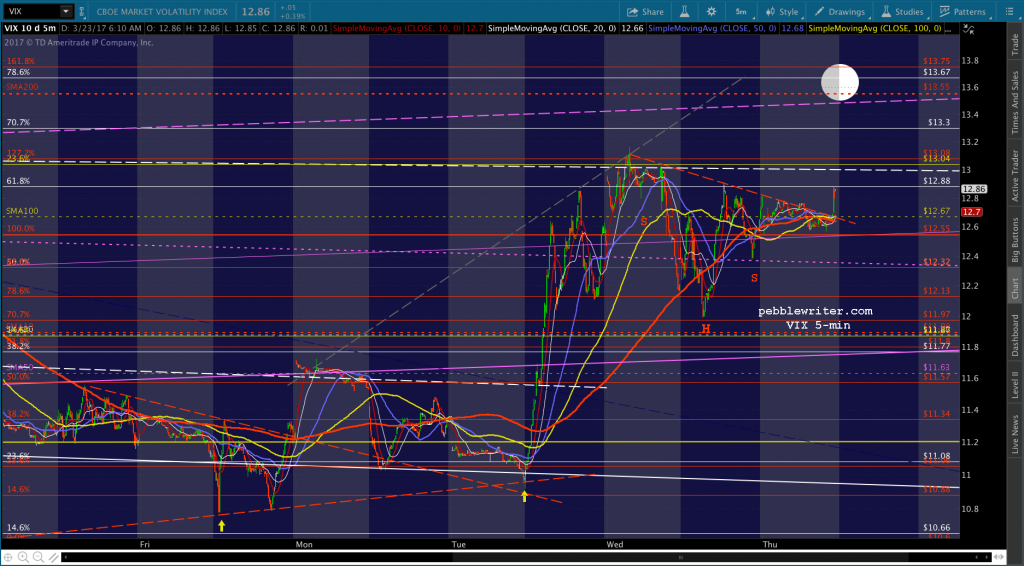
Task: Open the Drawings tool menu
Action: click(839, 12)
